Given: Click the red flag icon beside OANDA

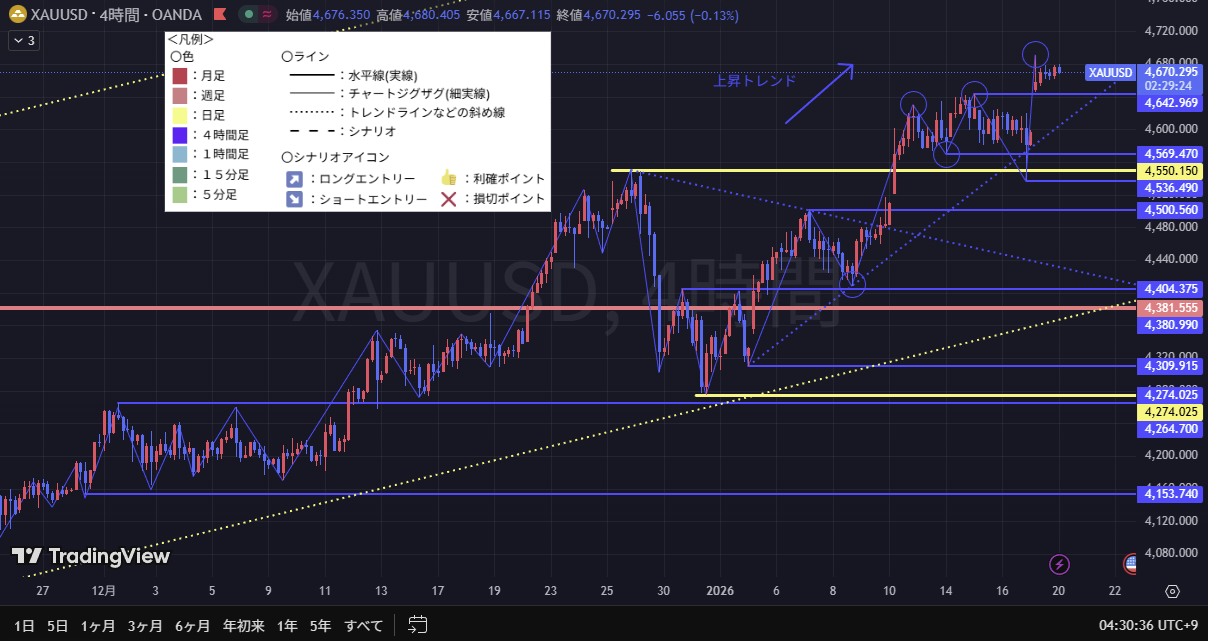Looking at the screenshot, I should (x=219, y=15).
